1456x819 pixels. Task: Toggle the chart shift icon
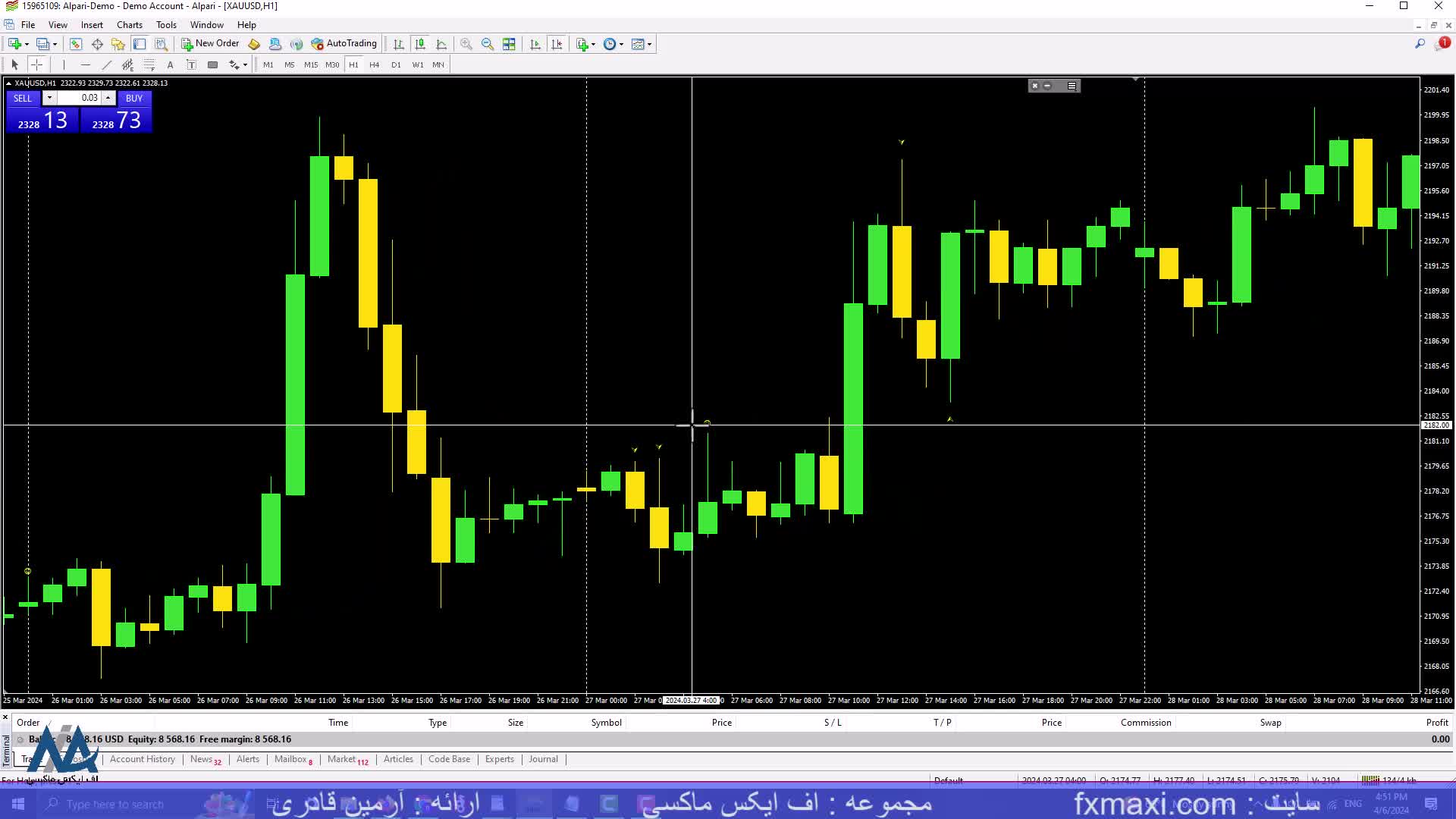point(557,44)
